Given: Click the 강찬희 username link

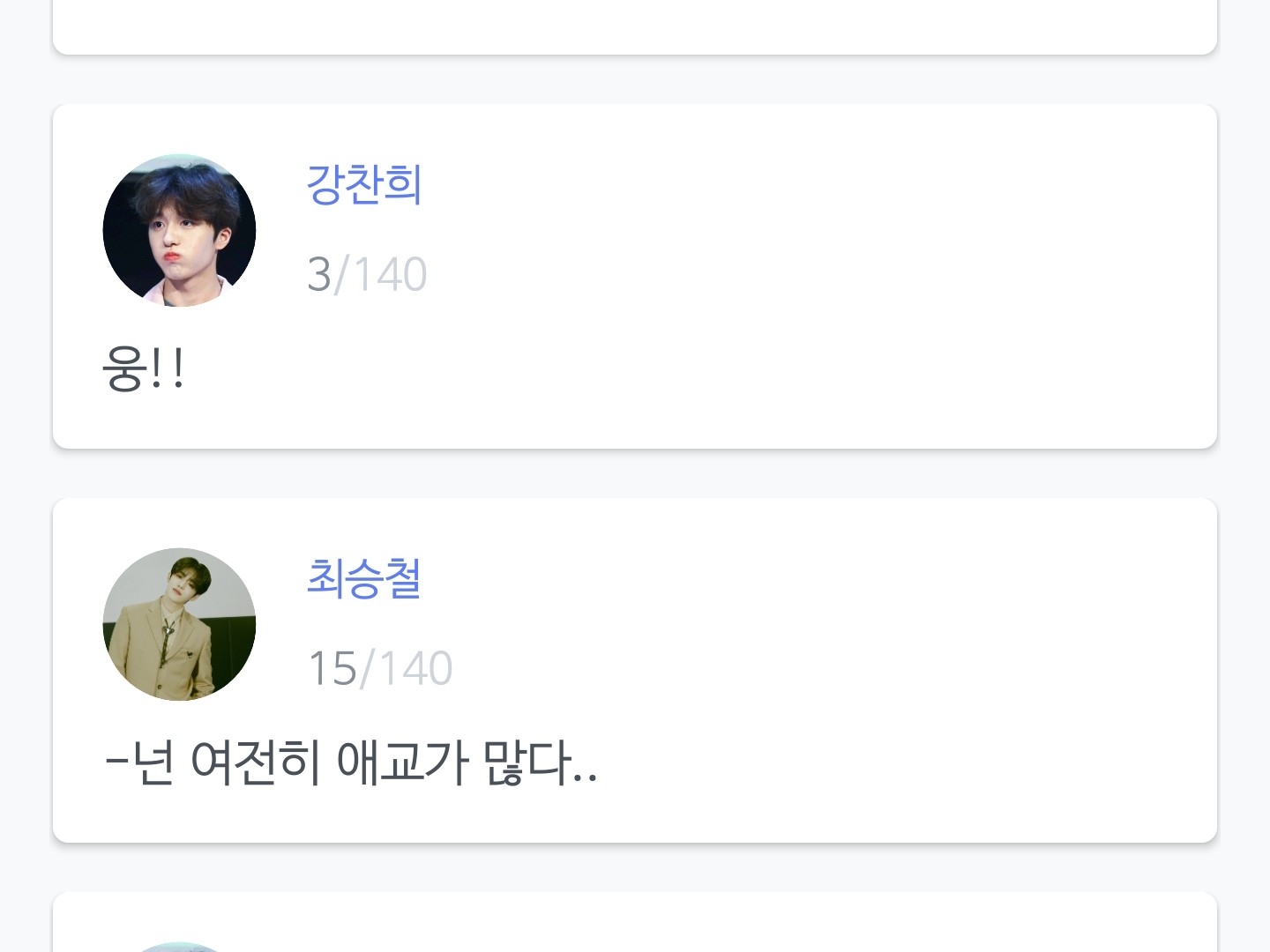Looking at the screenshot, I should (x=363, y=185).
